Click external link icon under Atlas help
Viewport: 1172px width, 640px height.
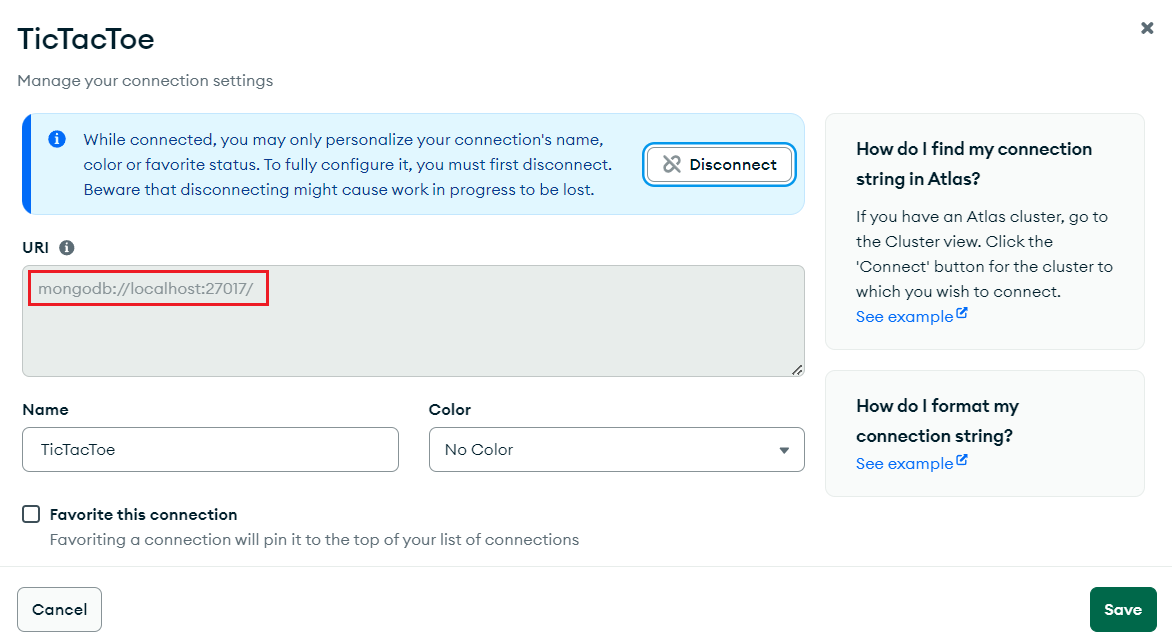pyautogui.click(x=962, y=314)
